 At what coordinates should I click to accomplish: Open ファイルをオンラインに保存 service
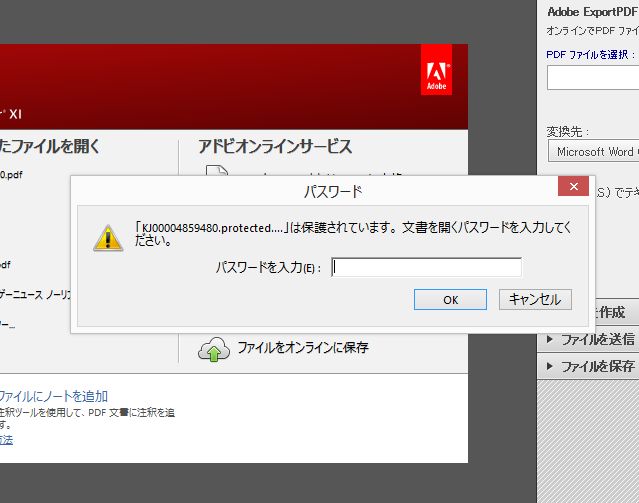(x=303, y=348)
